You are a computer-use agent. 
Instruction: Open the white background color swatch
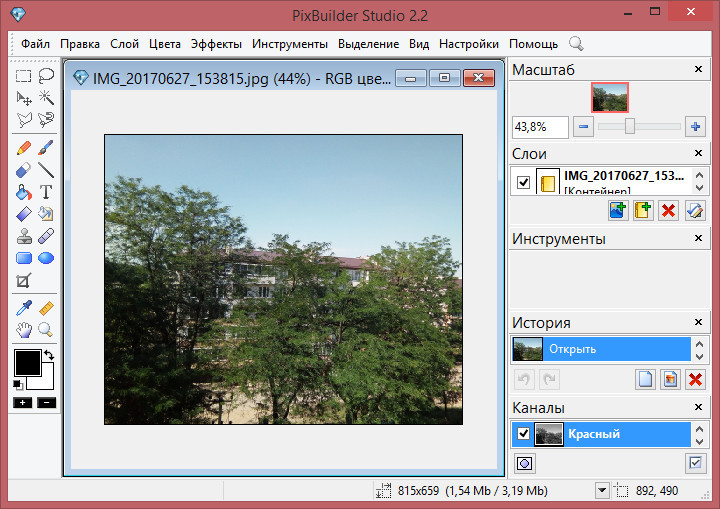tap(47, 382)
